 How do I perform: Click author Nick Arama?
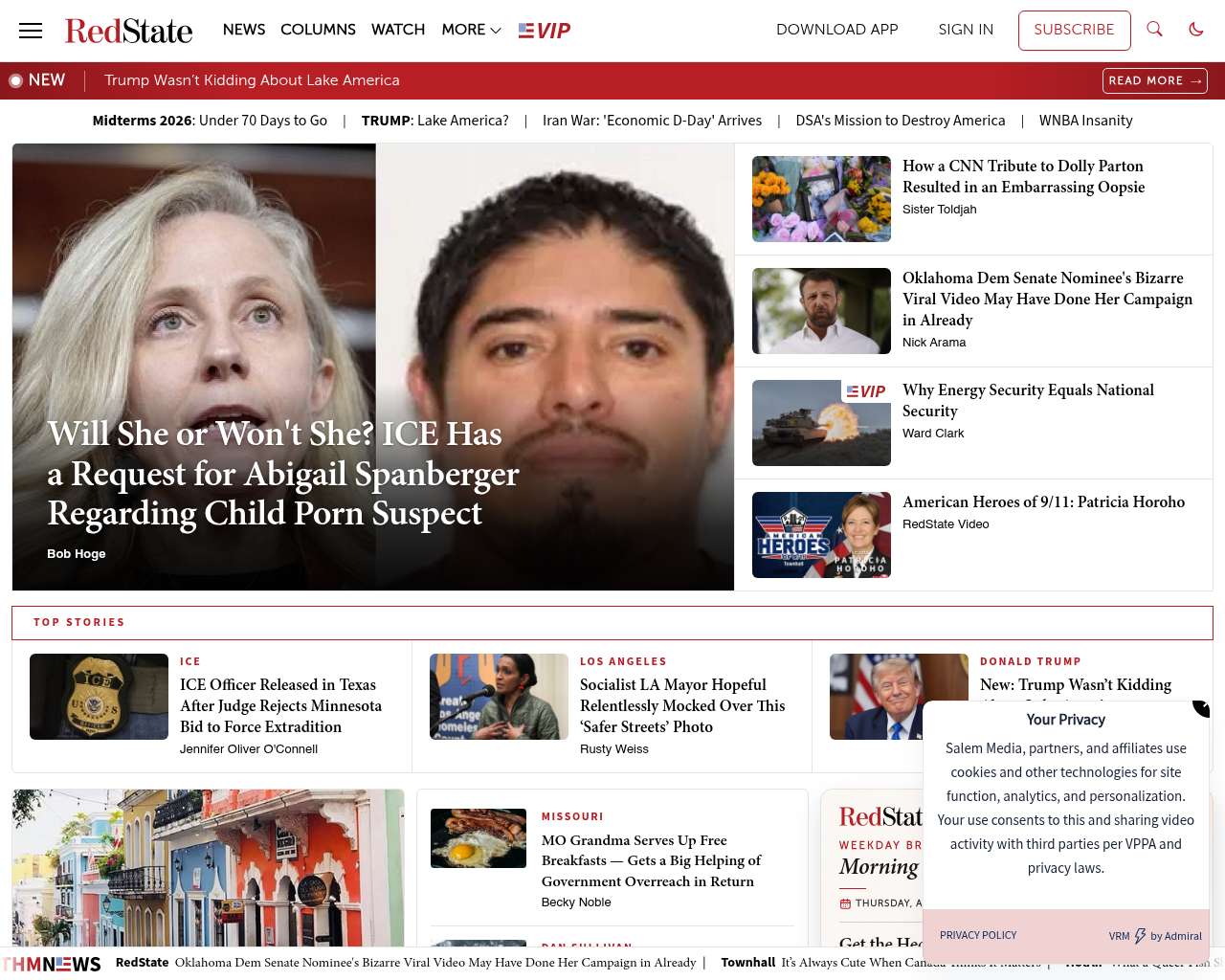tap(934, 343)
